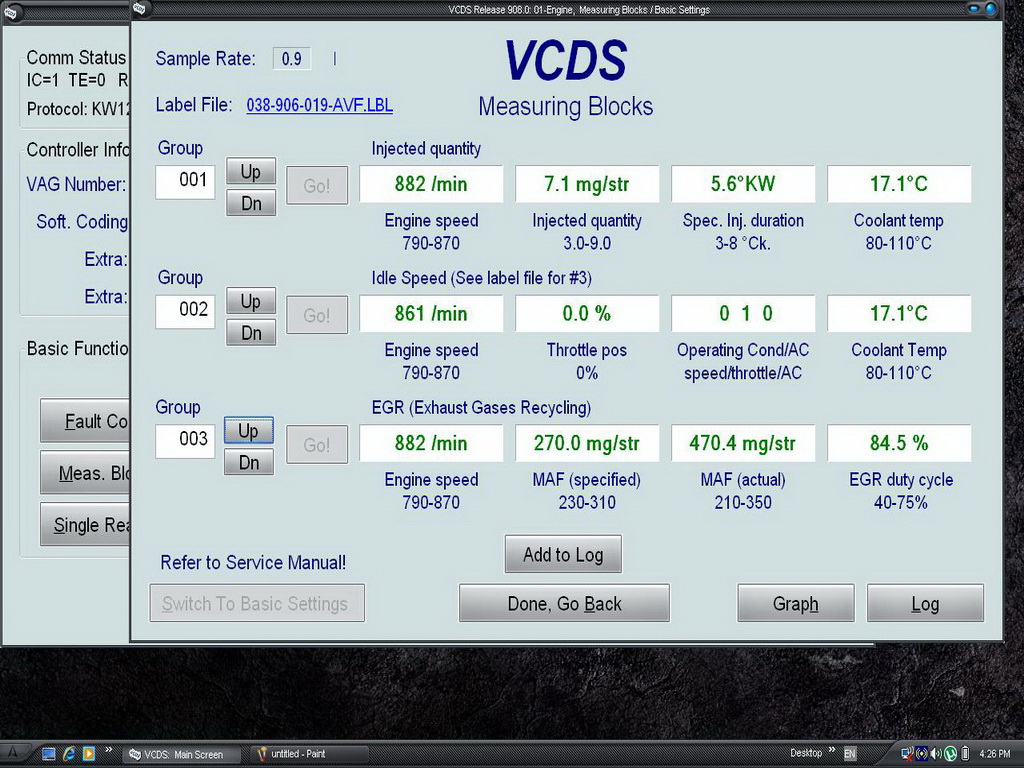
Task: Click the Show Desktop quick launch icon
Action: [x=48, y=754]
